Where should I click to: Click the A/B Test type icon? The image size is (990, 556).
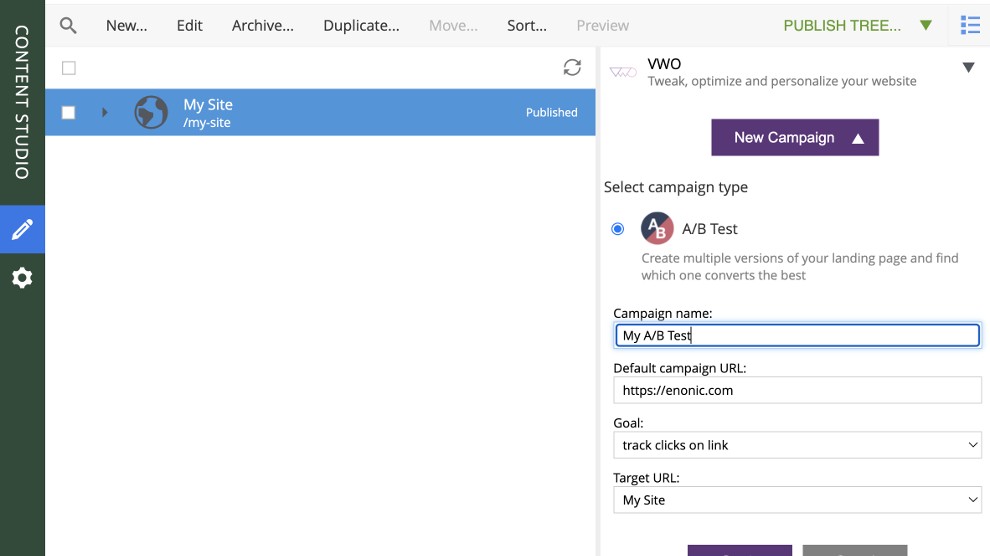point(657,228)
